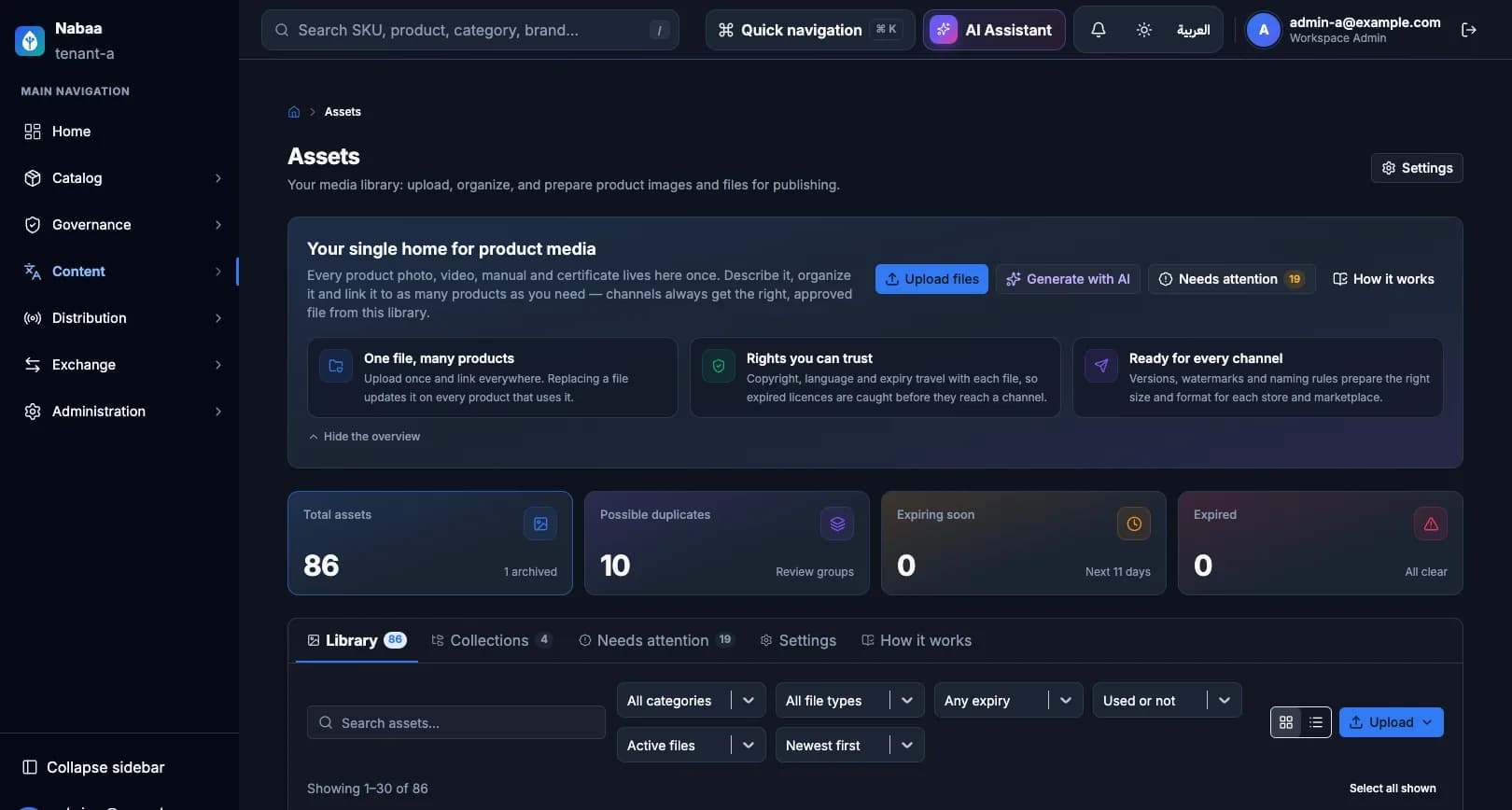Viewport: 1512px width, 810px height.
Task: Switch to list view
Action: (1316, 722)
